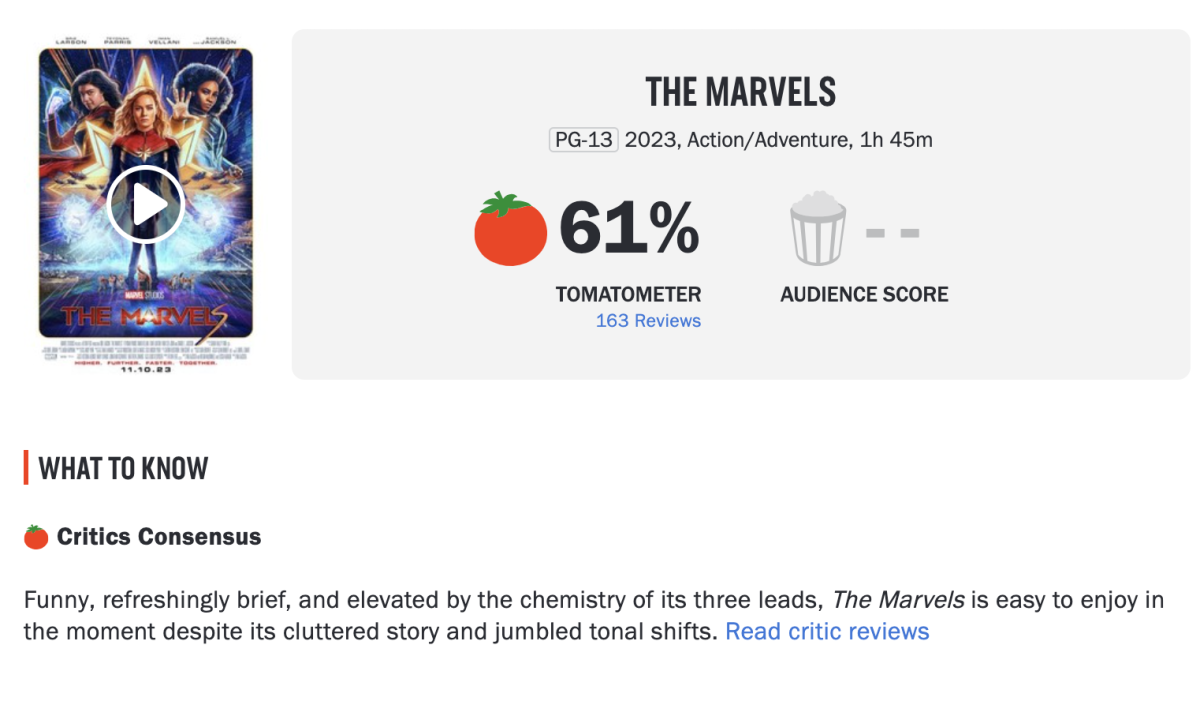Open the Read critic reviews link
Viewport: 1200px width, 701px height.
tap(827, 632)
